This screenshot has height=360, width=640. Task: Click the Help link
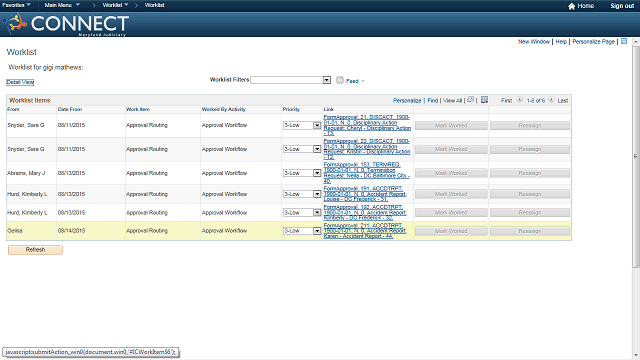coord(561,42)
